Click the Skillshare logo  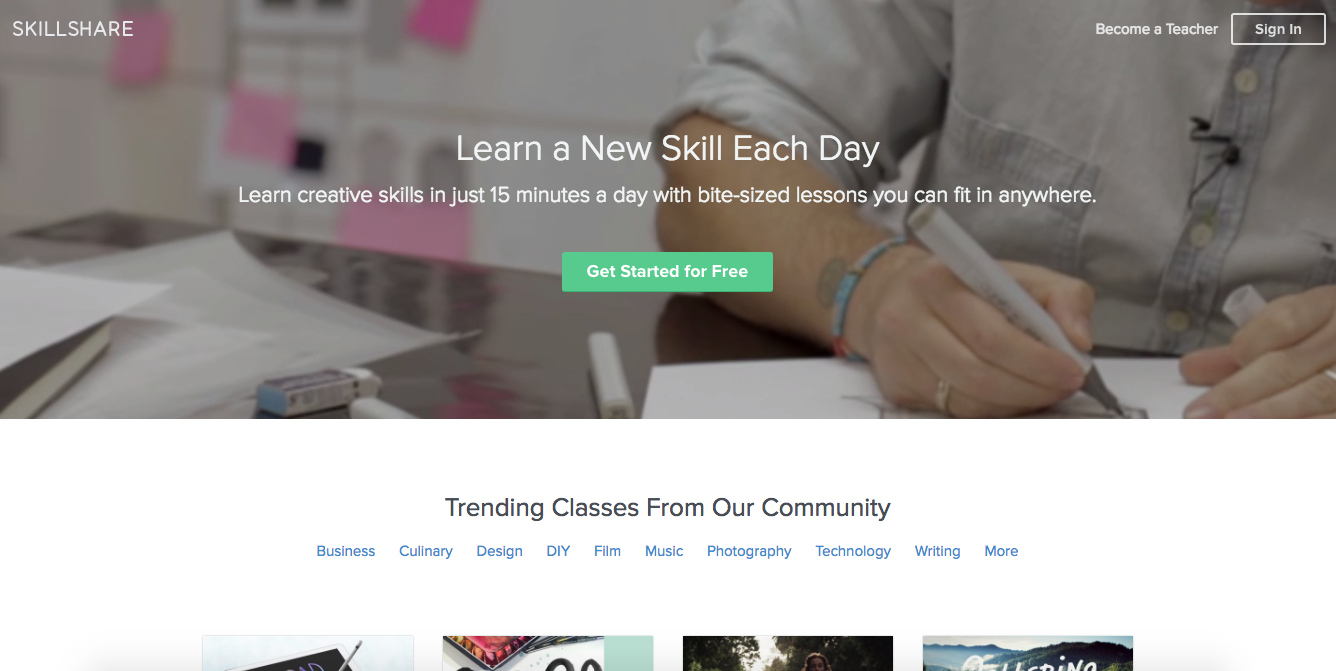(x=73, y=29)
